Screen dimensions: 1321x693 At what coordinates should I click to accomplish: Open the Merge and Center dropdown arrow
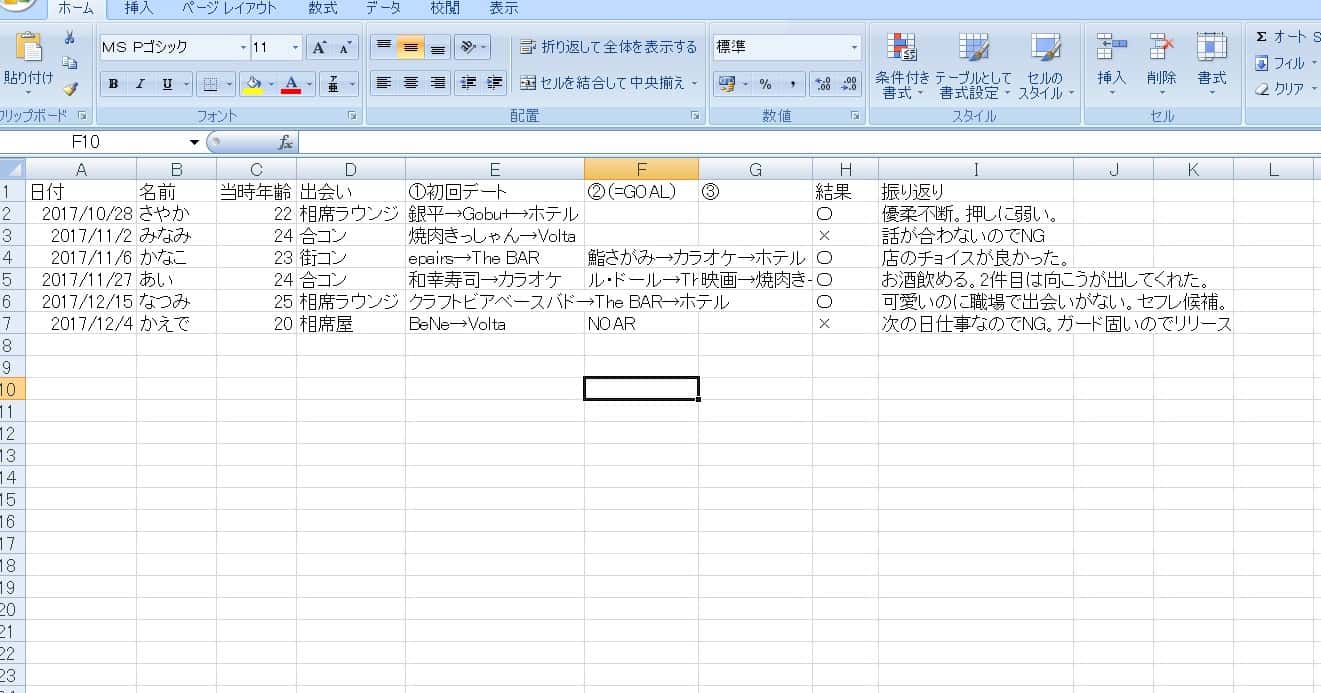coord(695,83)
